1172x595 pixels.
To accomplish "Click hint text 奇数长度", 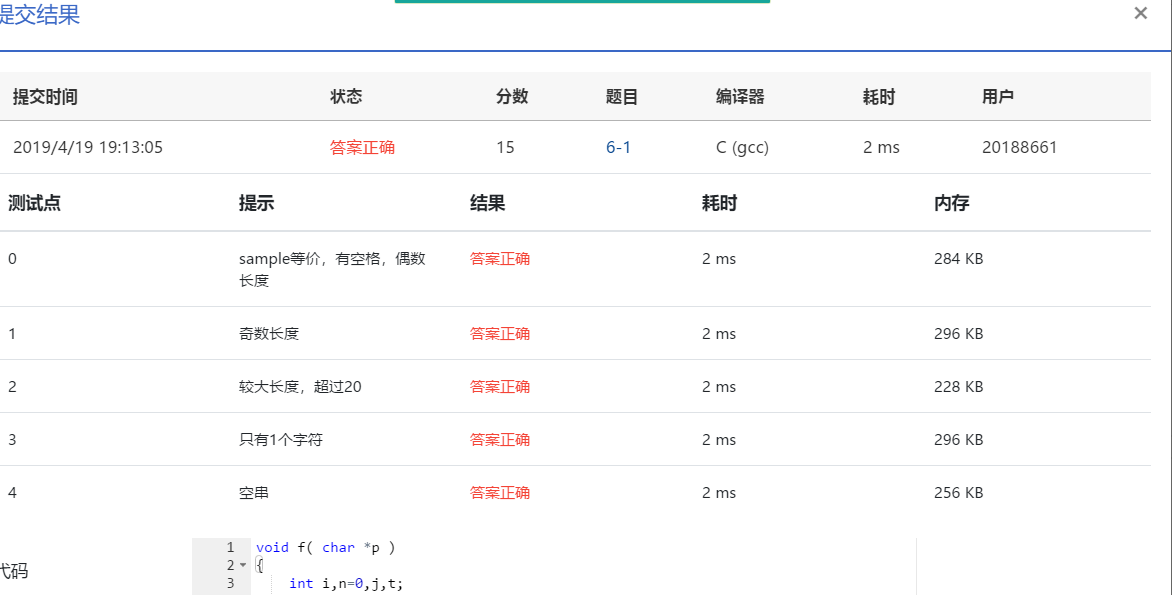I will [269, 333].
